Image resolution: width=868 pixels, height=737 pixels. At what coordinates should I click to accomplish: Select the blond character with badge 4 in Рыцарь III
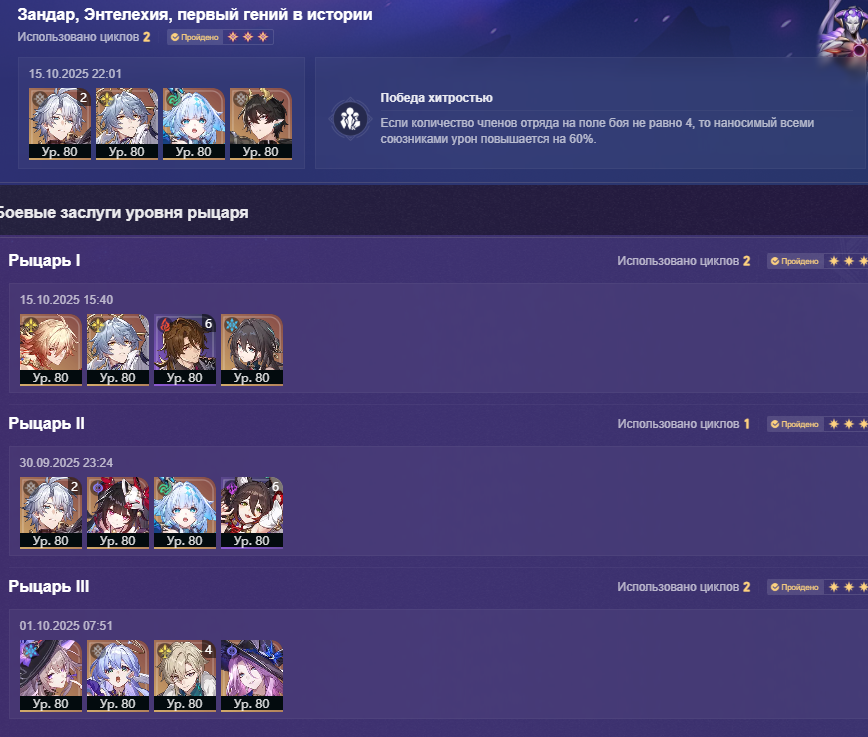click(185, 676)
